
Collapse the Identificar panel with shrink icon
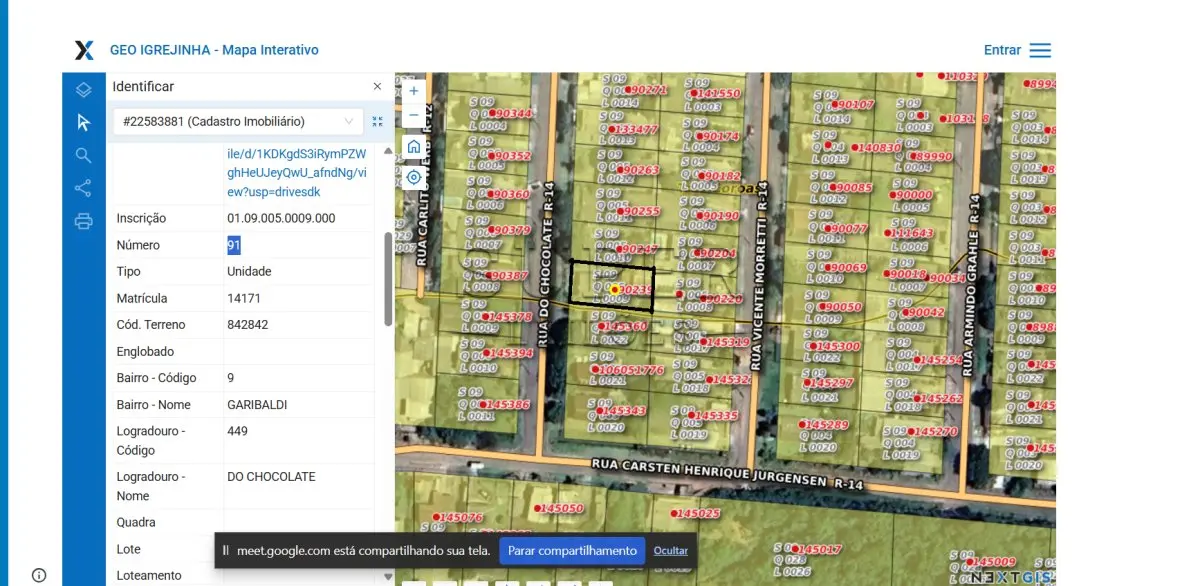(377, 121)
